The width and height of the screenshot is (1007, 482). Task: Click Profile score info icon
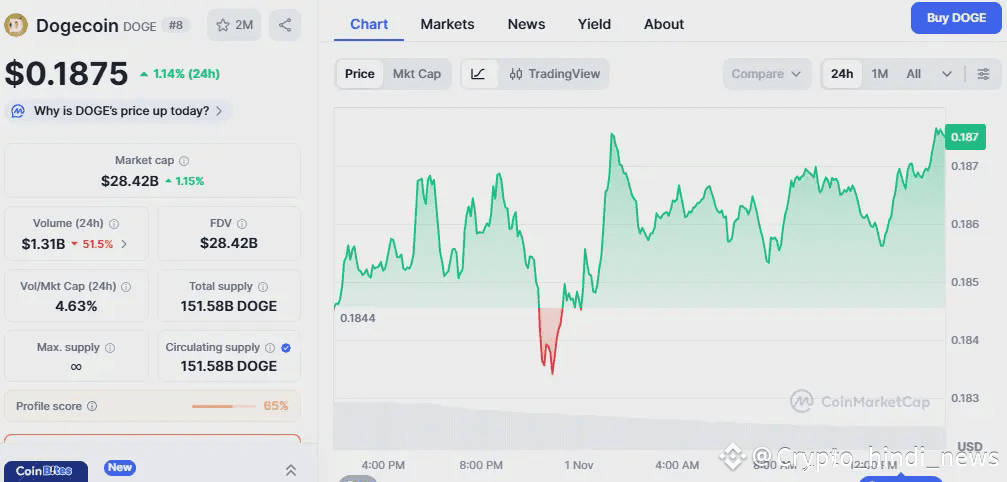(x=92, y=406)
